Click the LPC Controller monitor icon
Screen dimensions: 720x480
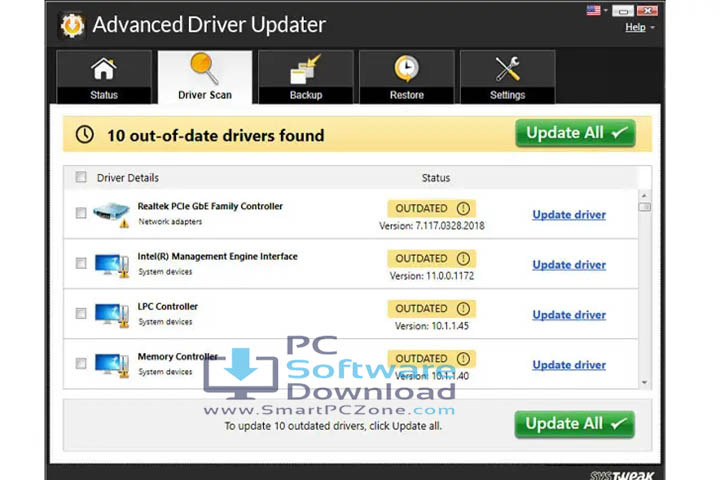(x=112, y=316)
